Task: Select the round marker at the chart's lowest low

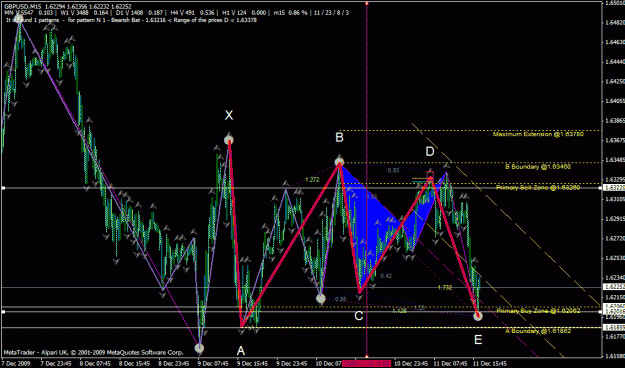Action: point(199,348)
